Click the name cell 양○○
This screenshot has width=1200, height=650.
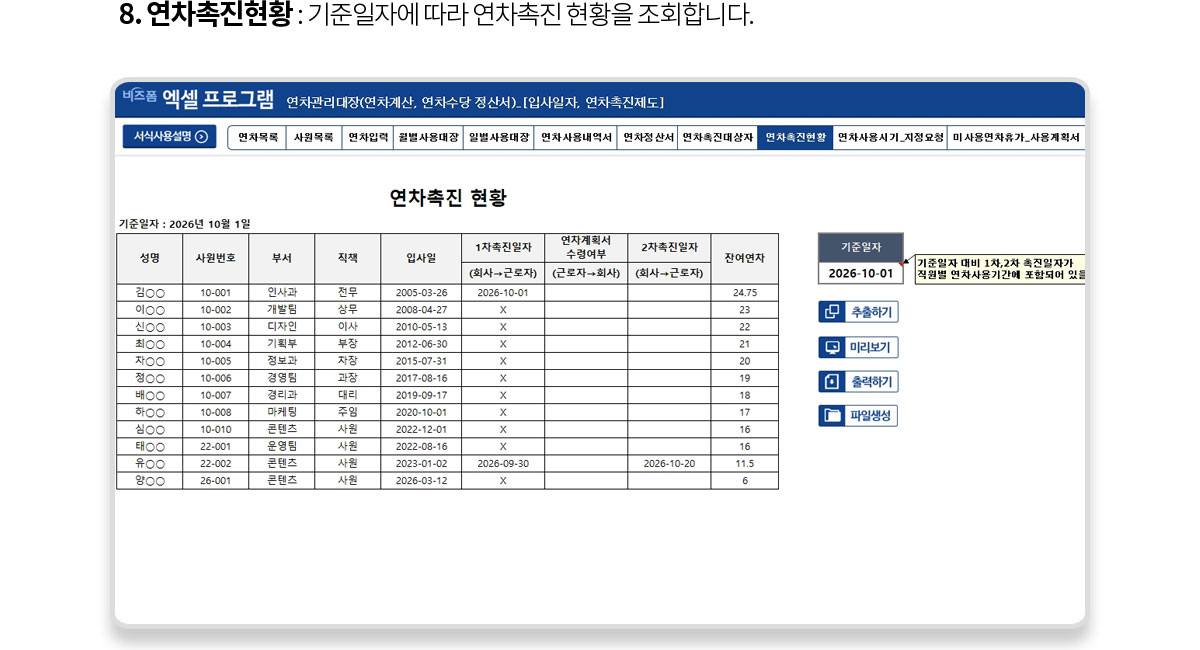pos(150,480)
